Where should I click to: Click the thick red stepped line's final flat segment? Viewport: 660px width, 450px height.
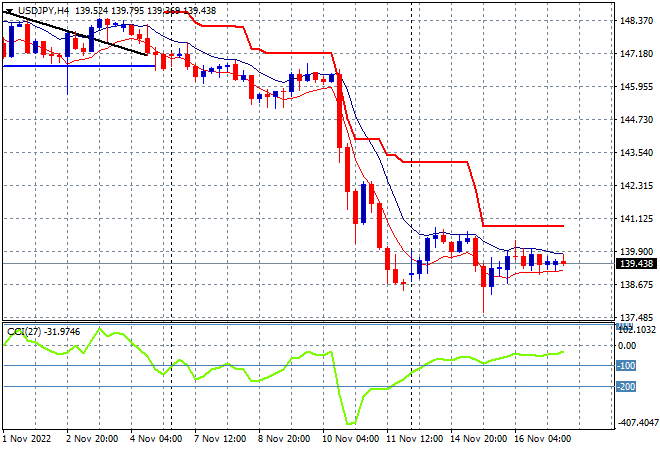(x=523, y=226)
